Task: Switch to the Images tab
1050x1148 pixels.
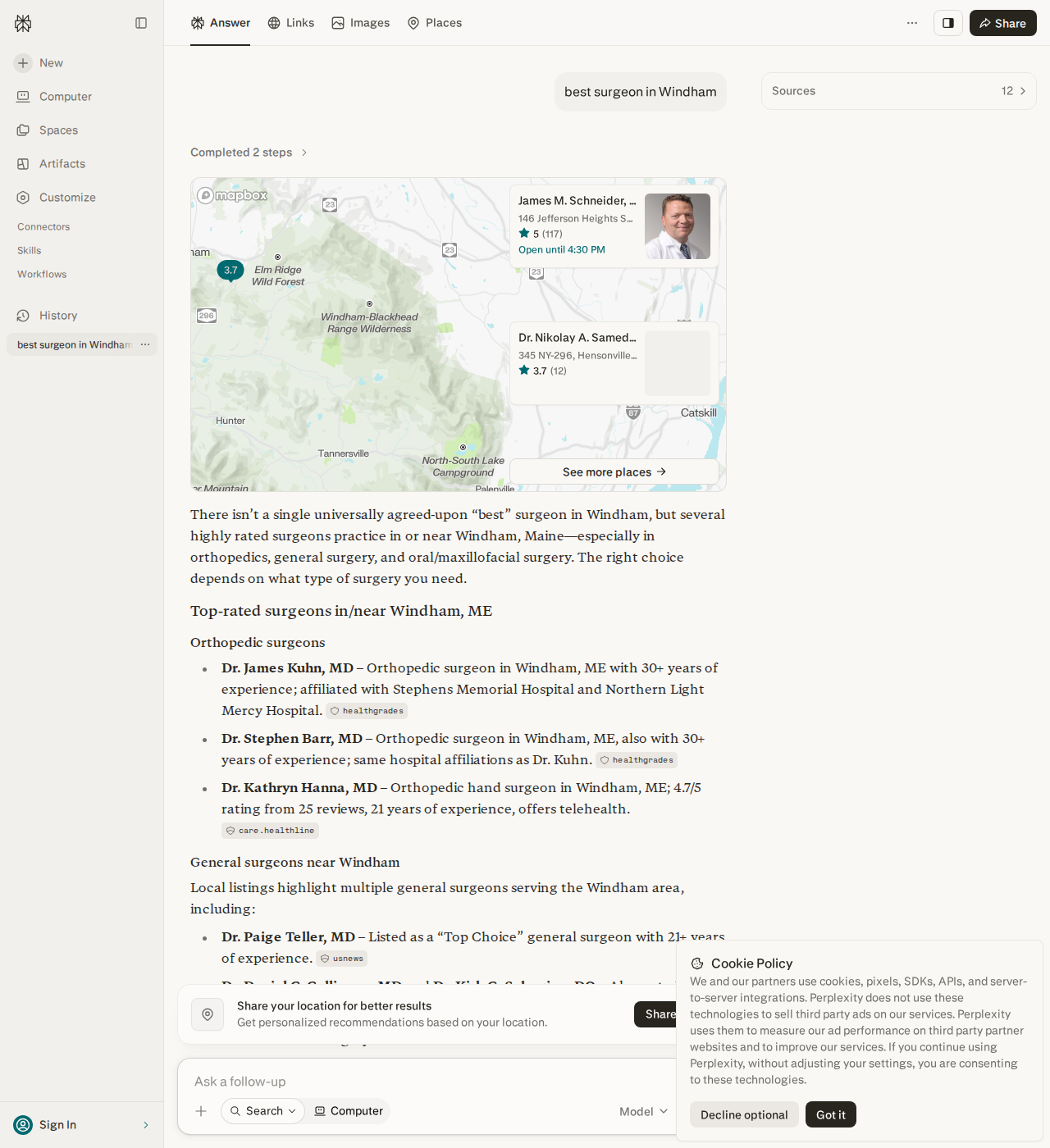Action: point(361,23)
